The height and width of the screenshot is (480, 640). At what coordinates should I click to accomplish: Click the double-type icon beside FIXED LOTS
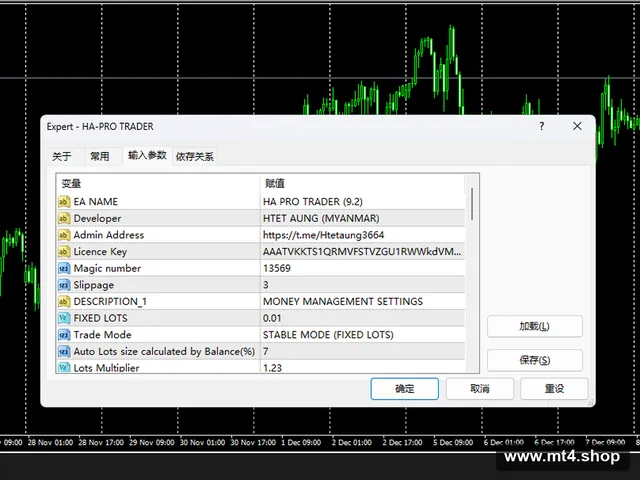point(64,318)
